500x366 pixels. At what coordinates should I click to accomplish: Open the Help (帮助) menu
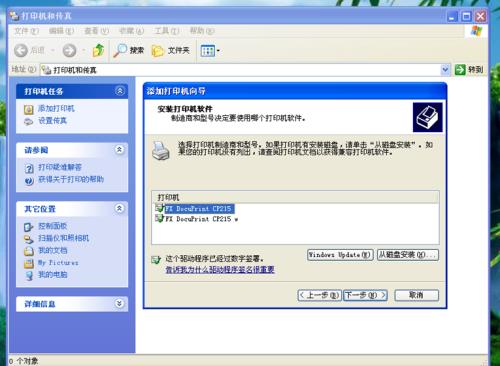click(x=202, y=31)
